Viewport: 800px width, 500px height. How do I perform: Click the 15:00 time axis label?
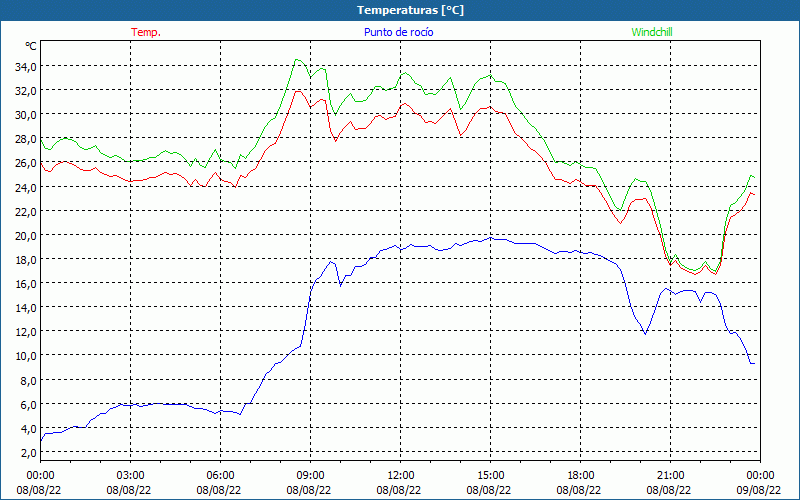coord(490,476)
